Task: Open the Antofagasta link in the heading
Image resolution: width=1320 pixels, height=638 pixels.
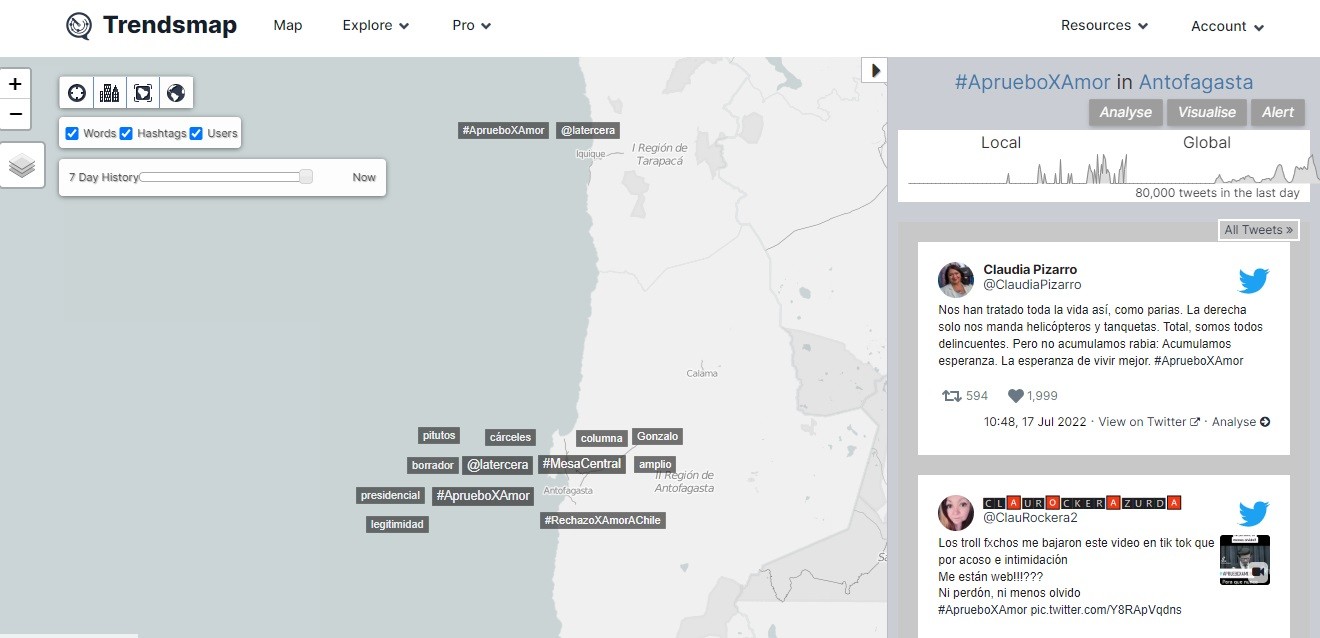Action: pos(1196,83)
